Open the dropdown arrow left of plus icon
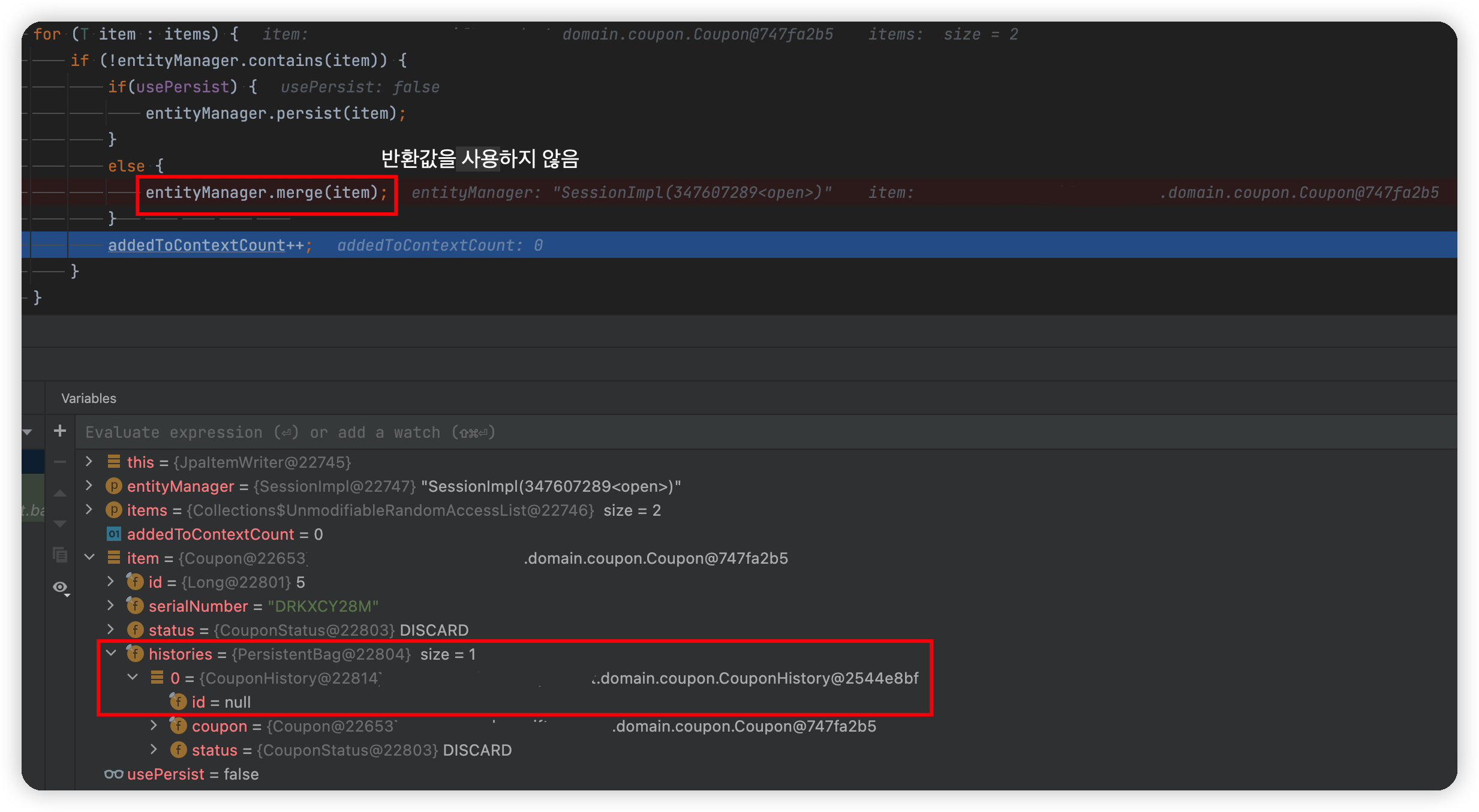The height and width of the screenshot is (812, 1479). tap(27, 432)
